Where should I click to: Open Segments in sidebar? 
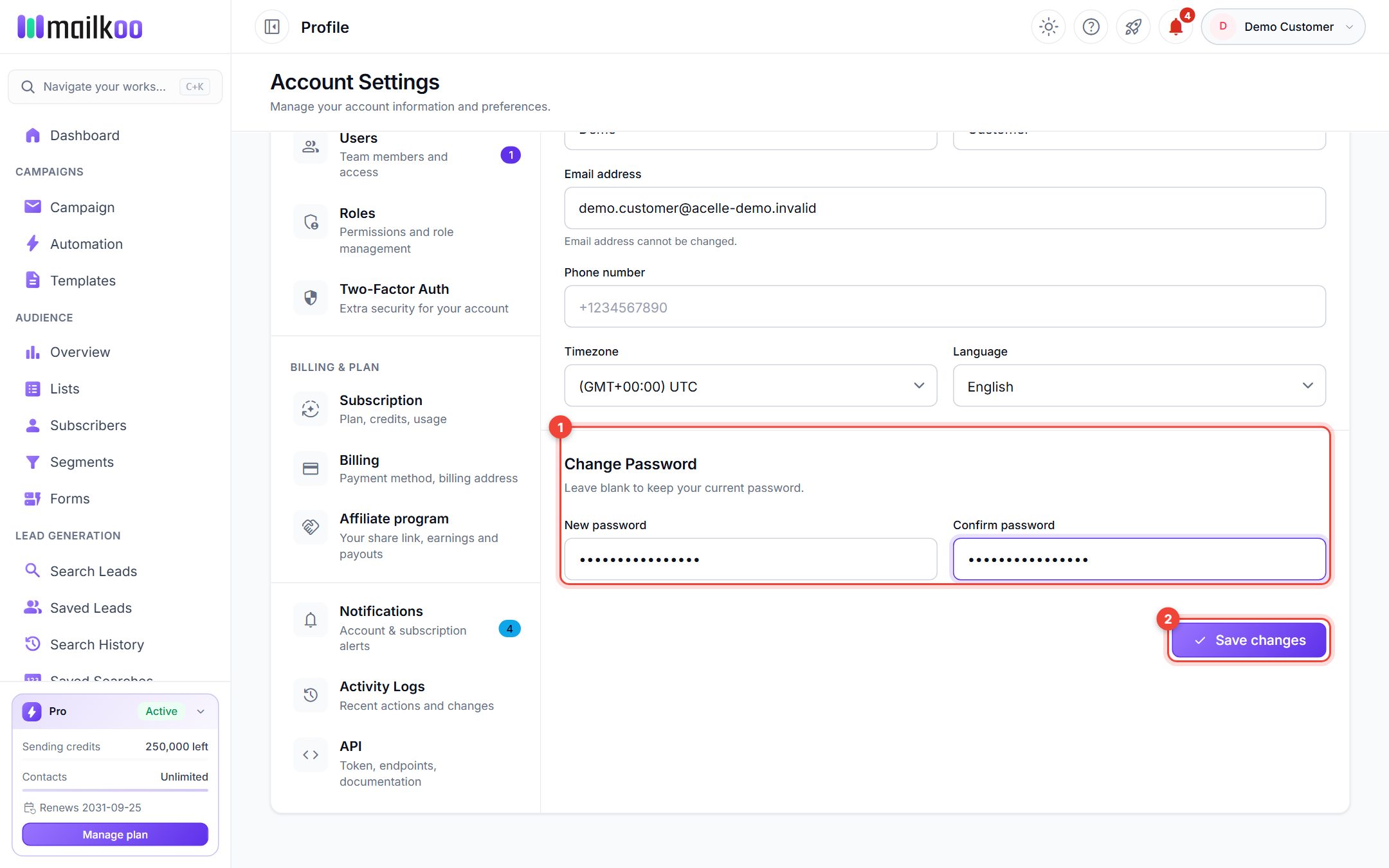pos(115,462)
